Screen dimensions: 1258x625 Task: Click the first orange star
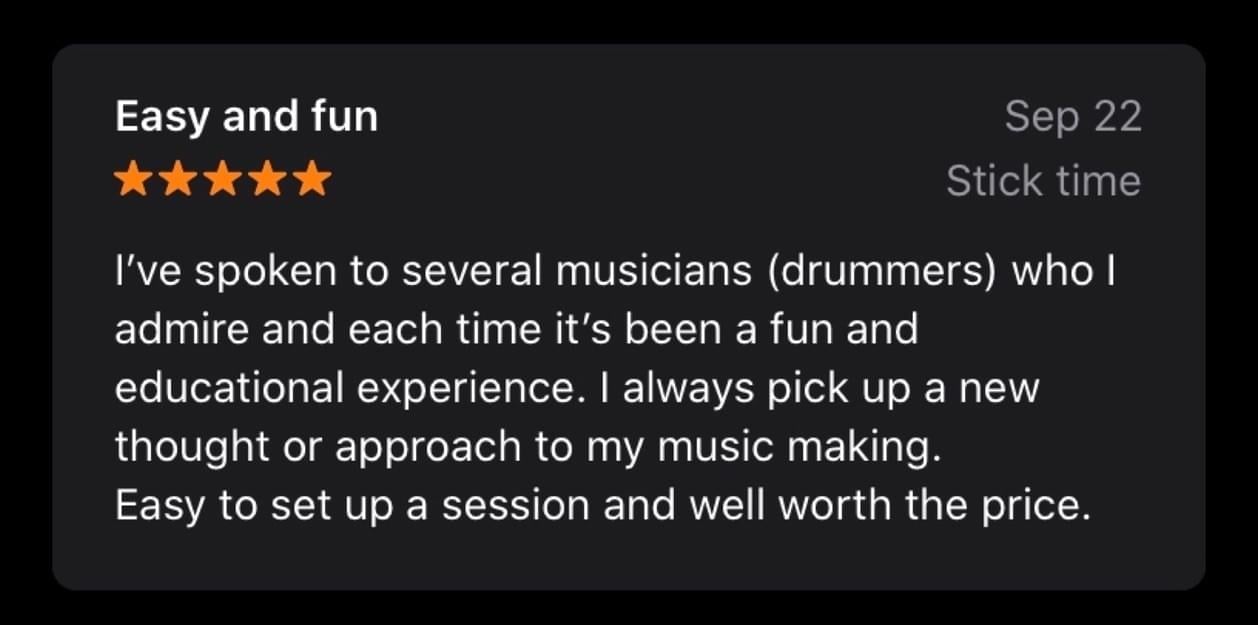pyautogui.click(x=134, y=181)
